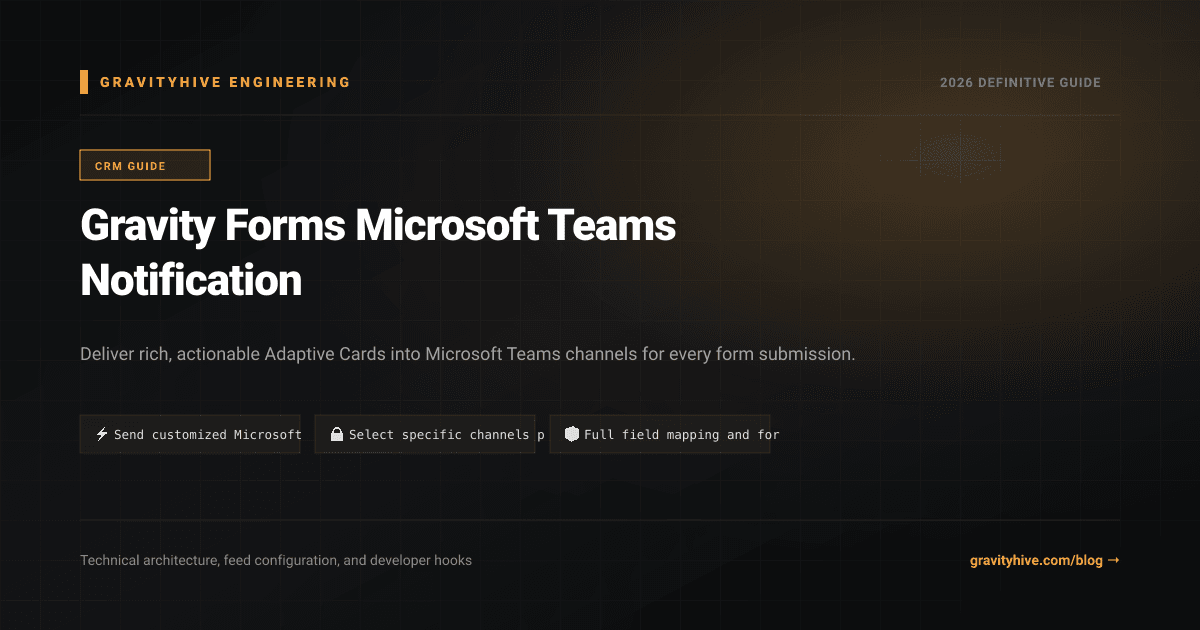Click the 'Technical architecture, feed configuration' footer text
Image resolution: width=1200 pixels, height=630 pixels.
point(276,561)
